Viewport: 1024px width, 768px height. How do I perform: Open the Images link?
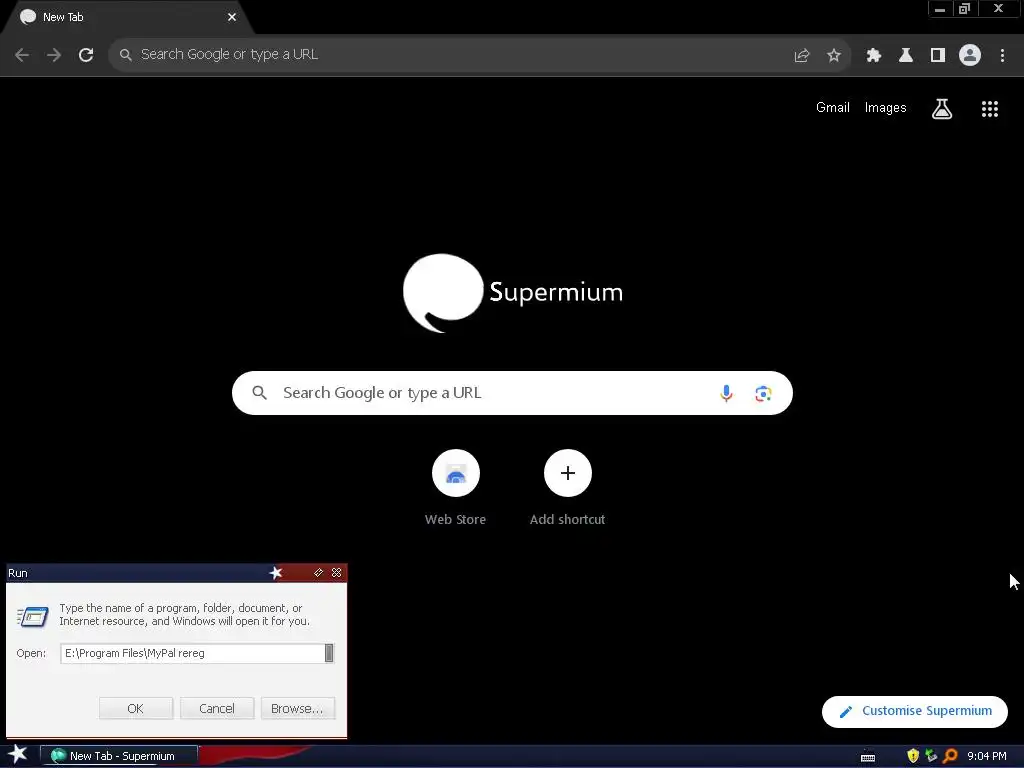(x=886, y=108)
